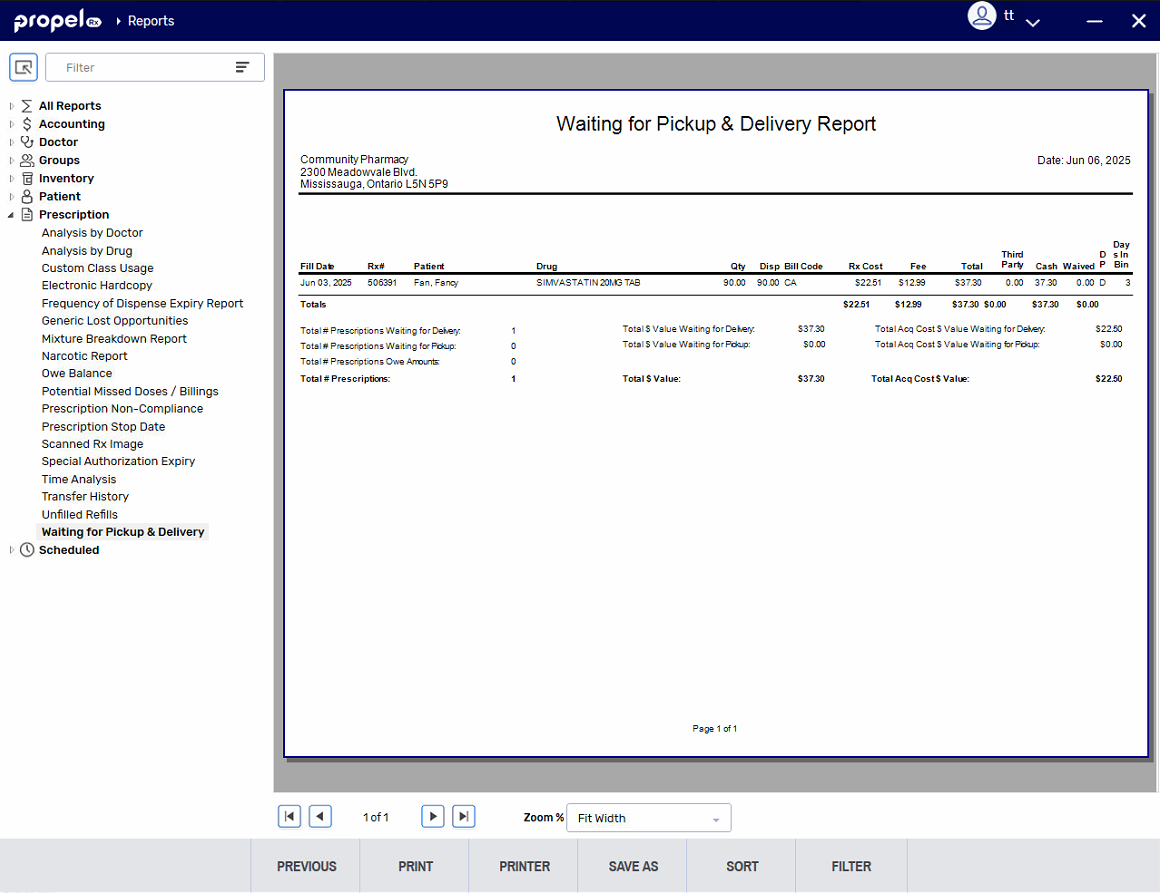Viewport: 1160px width, 893px height.
Task: Expand the Patient tree node
Action: point(11,196)
